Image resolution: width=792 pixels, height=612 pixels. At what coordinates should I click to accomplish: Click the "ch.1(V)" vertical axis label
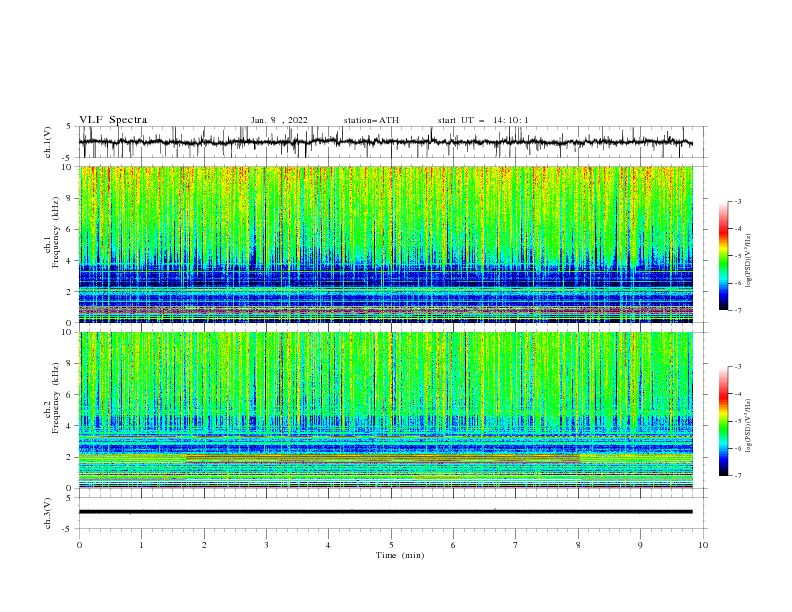tap(48, 142)
